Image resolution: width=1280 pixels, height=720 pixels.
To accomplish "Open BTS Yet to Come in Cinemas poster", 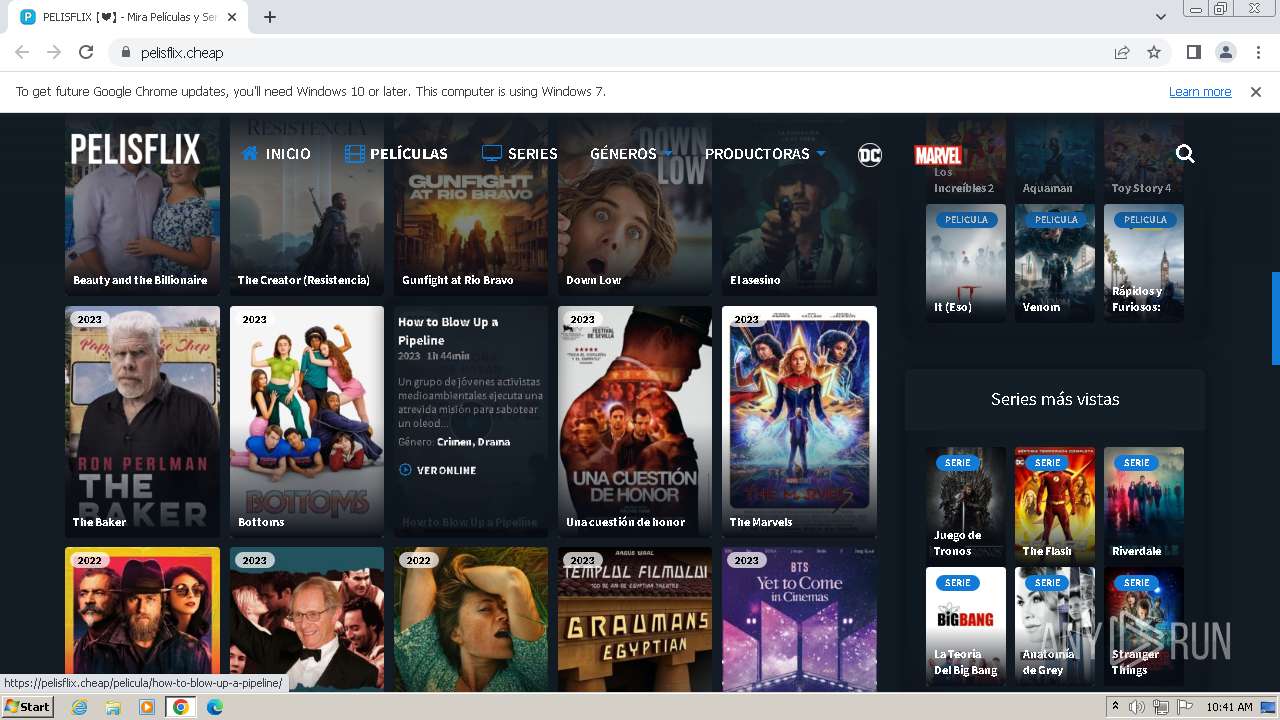I will tap(799, 619).
